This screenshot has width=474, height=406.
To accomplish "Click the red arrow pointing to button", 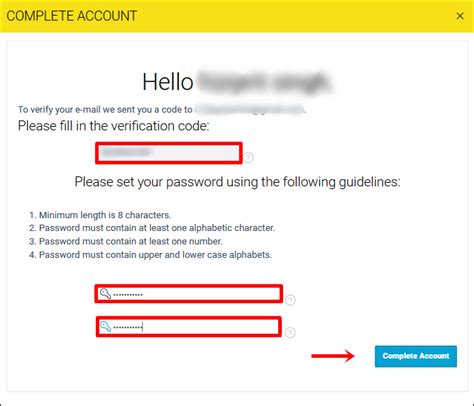I will click(x=333, y=356).
